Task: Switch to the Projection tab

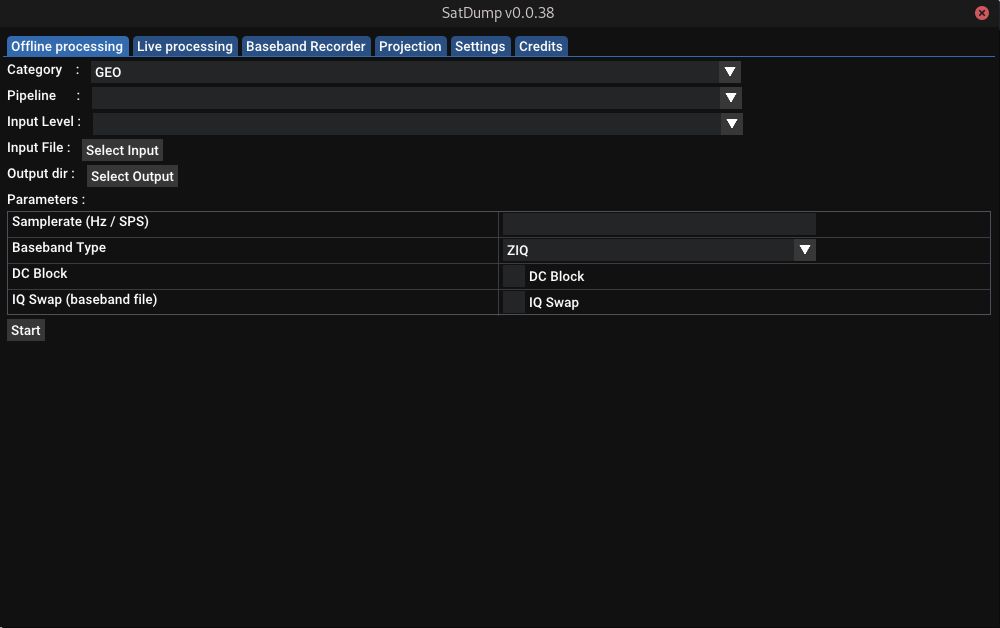Action: pyautogui.click(x=410, y=46)
